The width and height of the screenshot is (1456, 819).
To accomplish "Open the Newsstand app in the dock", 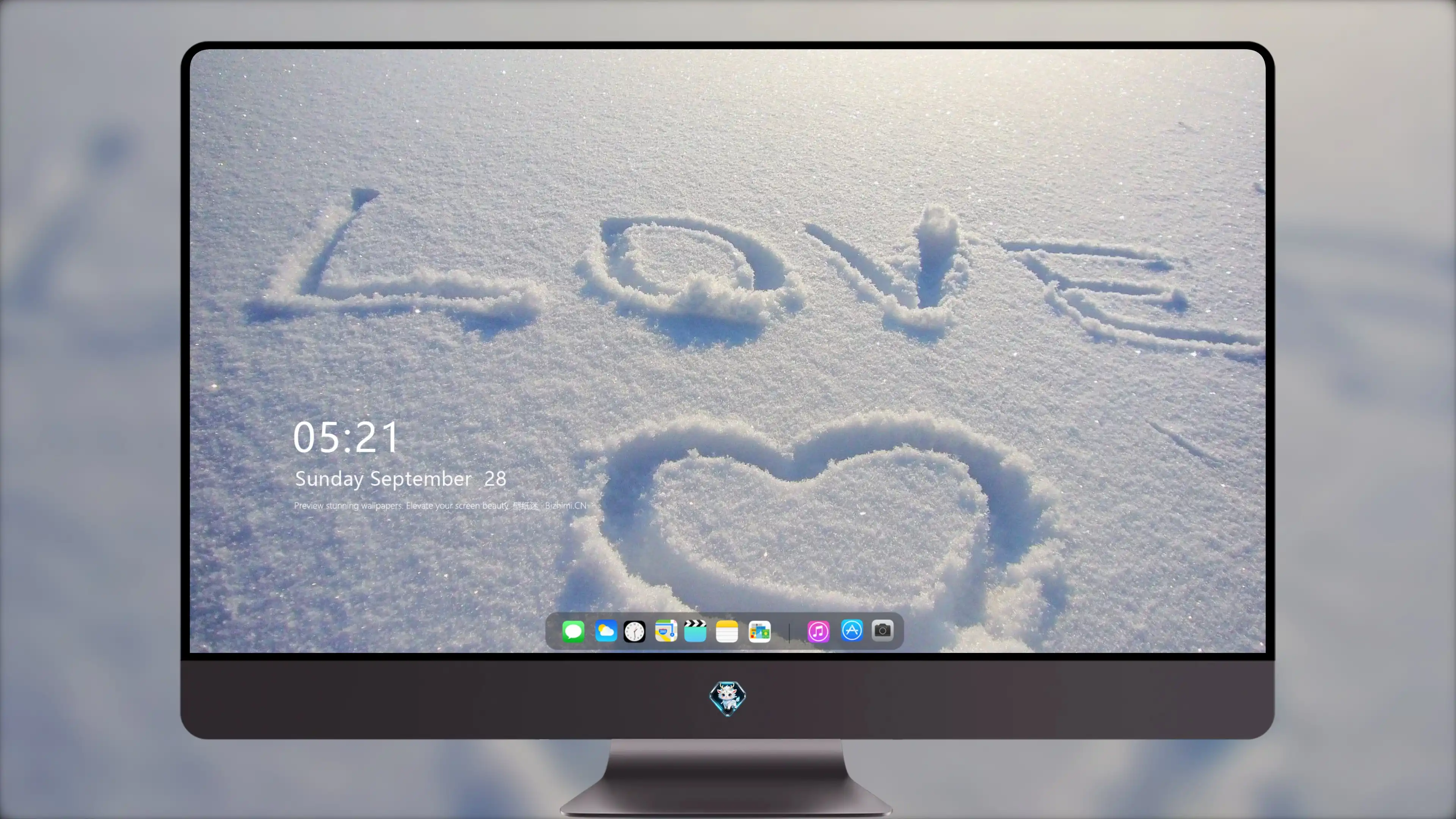I will coord(759,631).
